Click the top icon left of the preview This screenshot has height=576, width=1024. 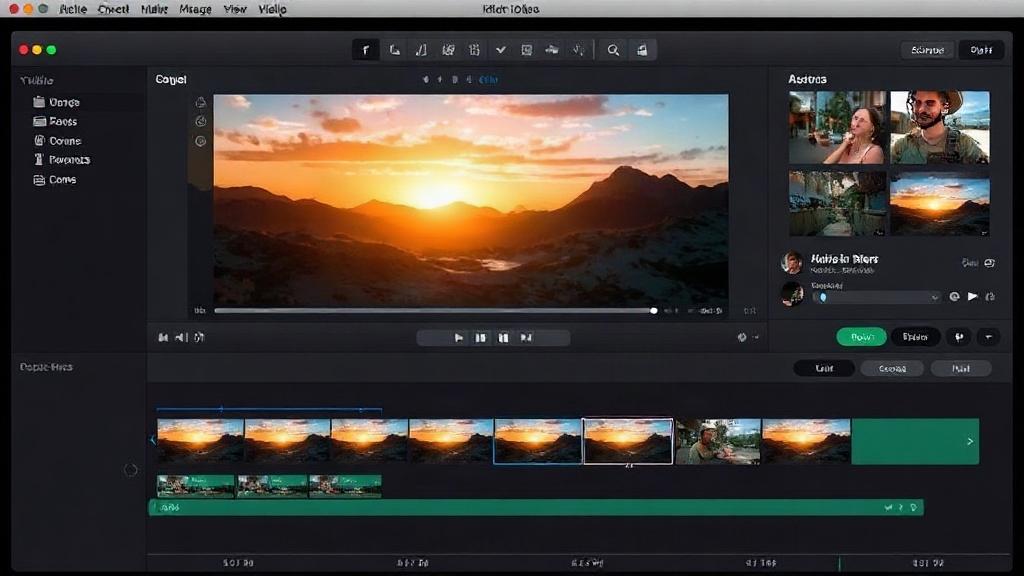click(200, 102)
